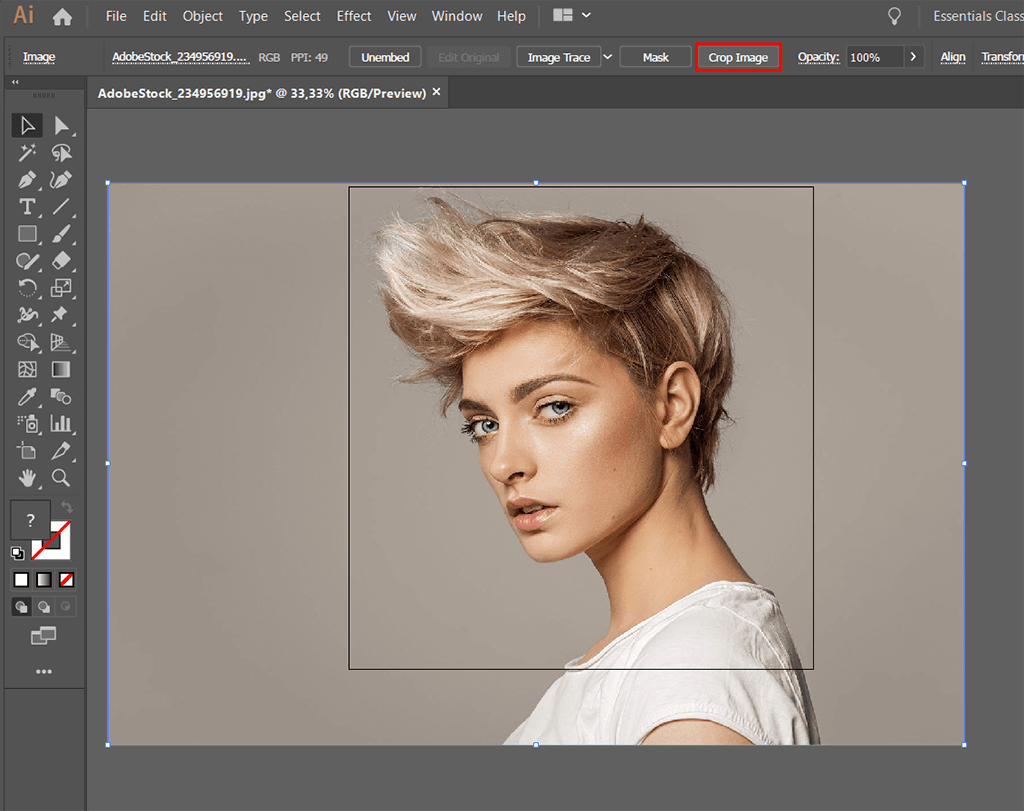The image size is (1024, 811).
Task: Expand the Opacity value dropdown
Action: tap(911, 57)
